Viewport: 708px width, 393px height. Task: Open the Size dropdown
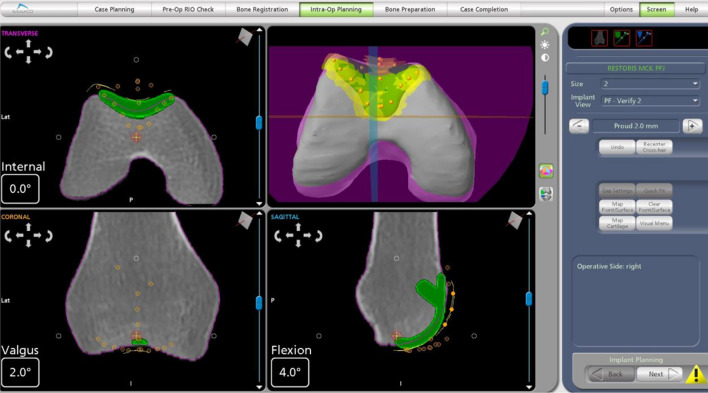(650, 84)
